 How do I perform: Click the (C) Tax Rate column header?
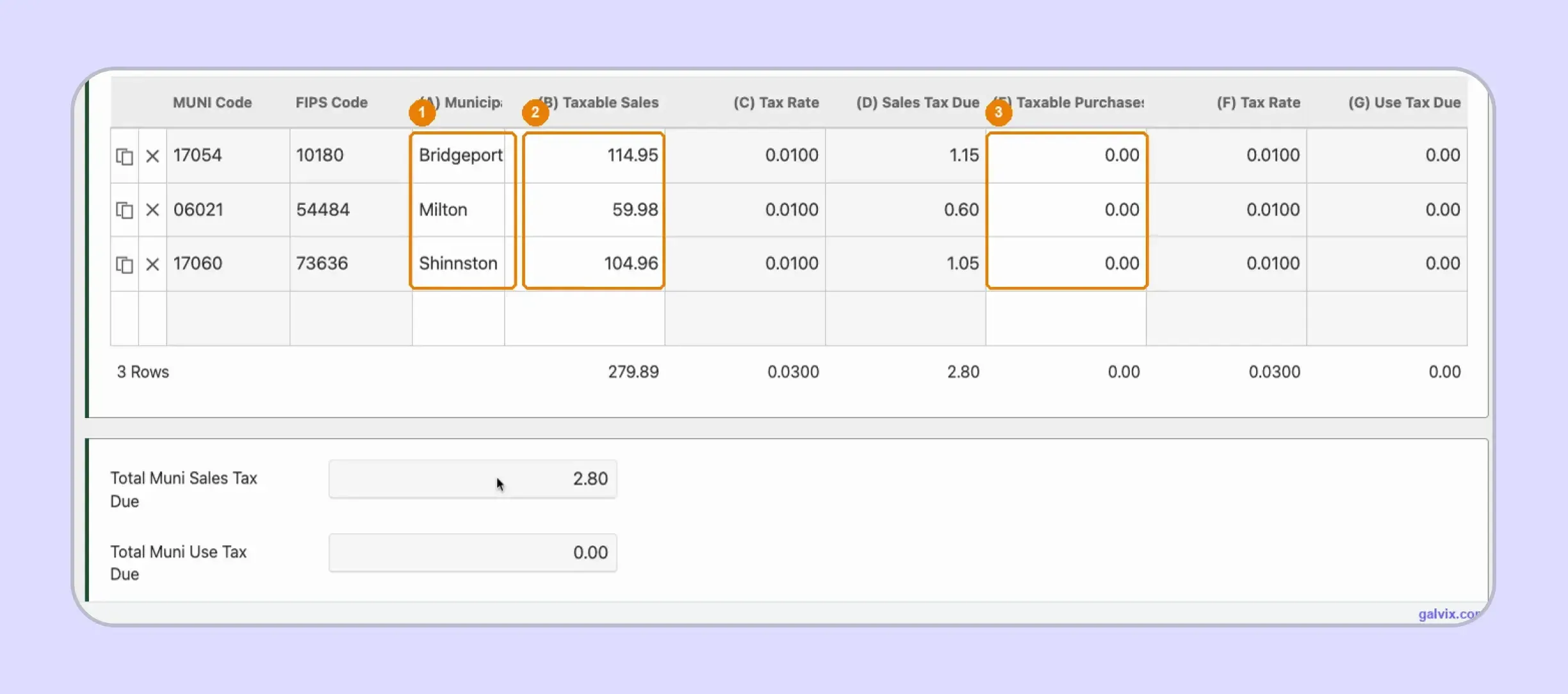pyautogui.click(x=776, y=102)
